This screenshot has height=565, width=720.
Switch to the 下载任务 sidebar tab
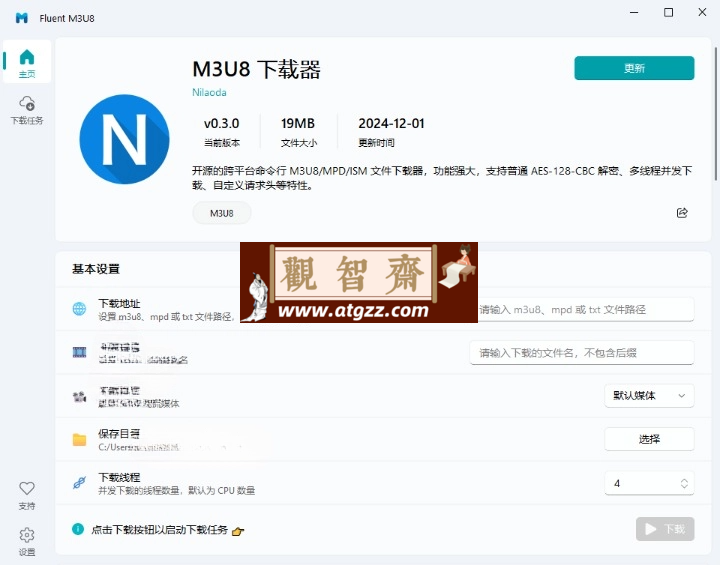coord(27,111)
